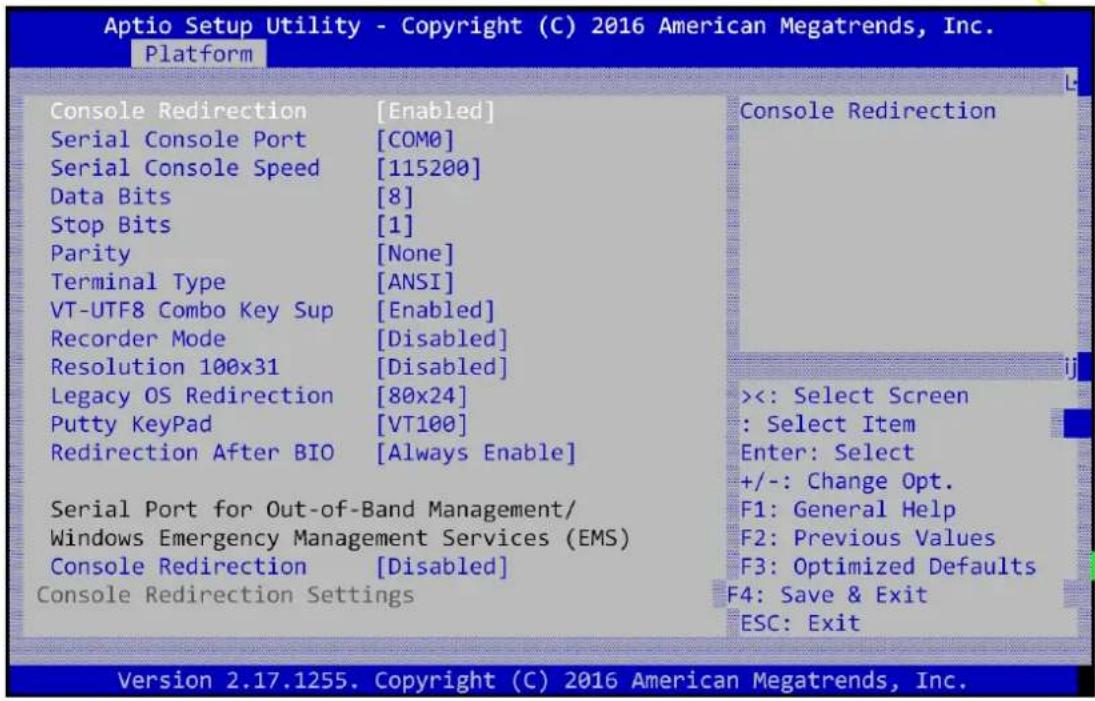Open the Stop Bits [1] value
This screenshot has width=1095, height=701.
[395, 226]
